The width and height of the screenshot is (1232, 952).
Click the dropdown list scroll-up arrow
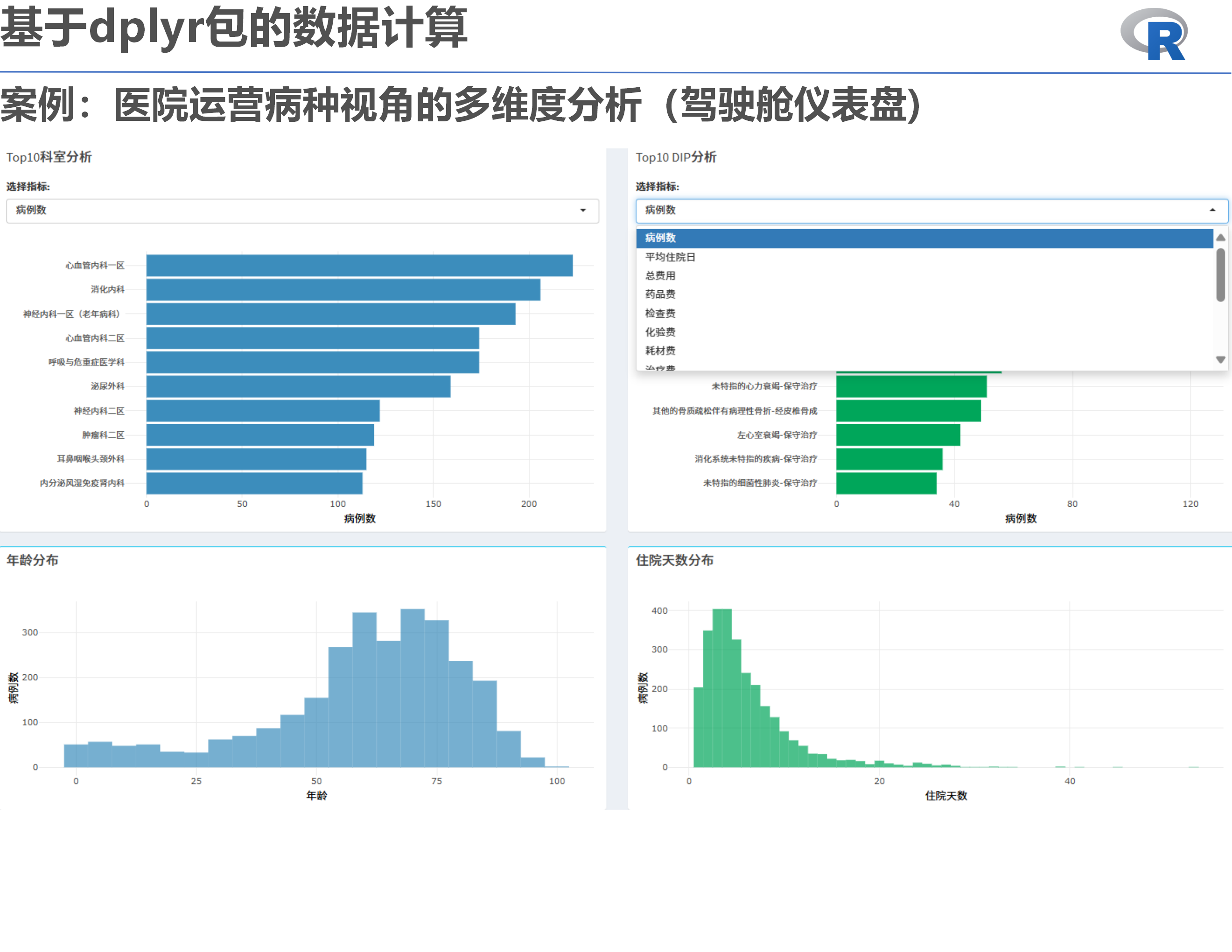point(1221,238)
